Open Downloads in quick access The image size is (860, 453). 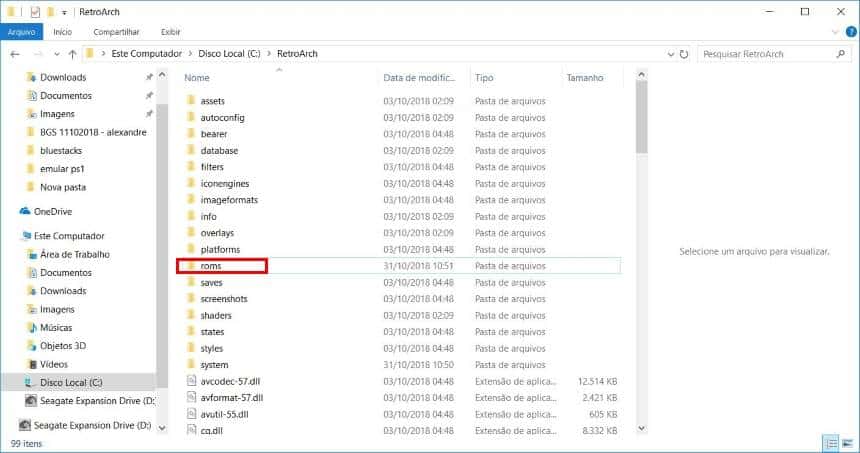click(x=63, y=77)
